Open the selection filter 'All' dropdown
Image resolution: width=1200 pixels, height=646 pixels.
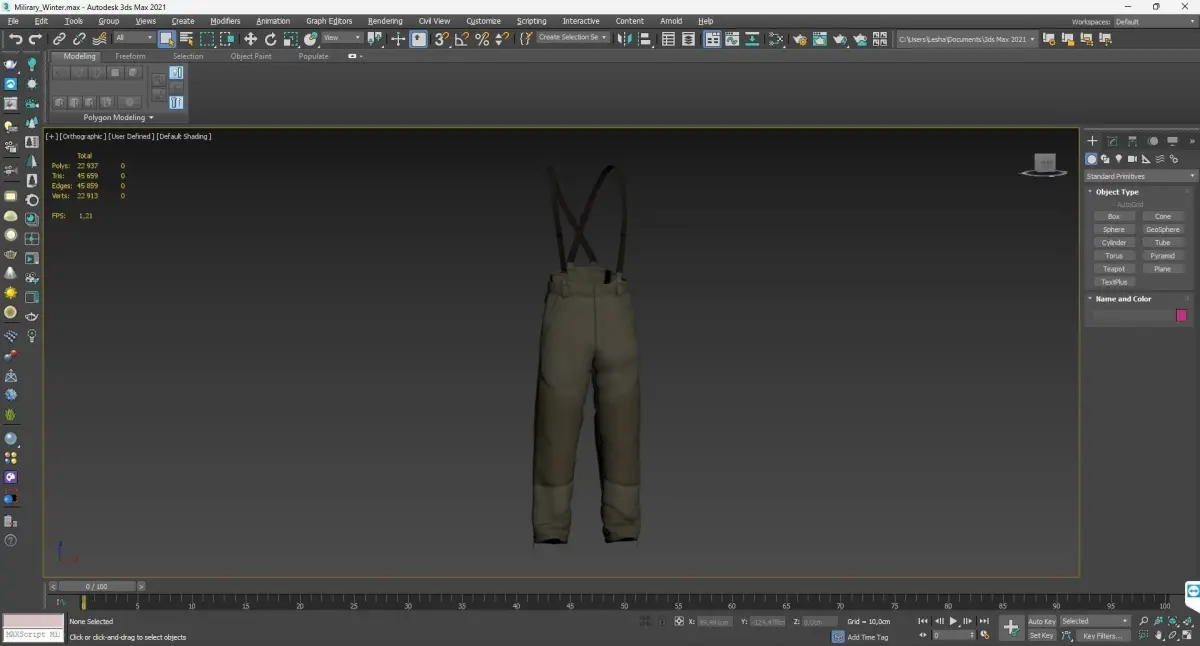click(134, 38)
